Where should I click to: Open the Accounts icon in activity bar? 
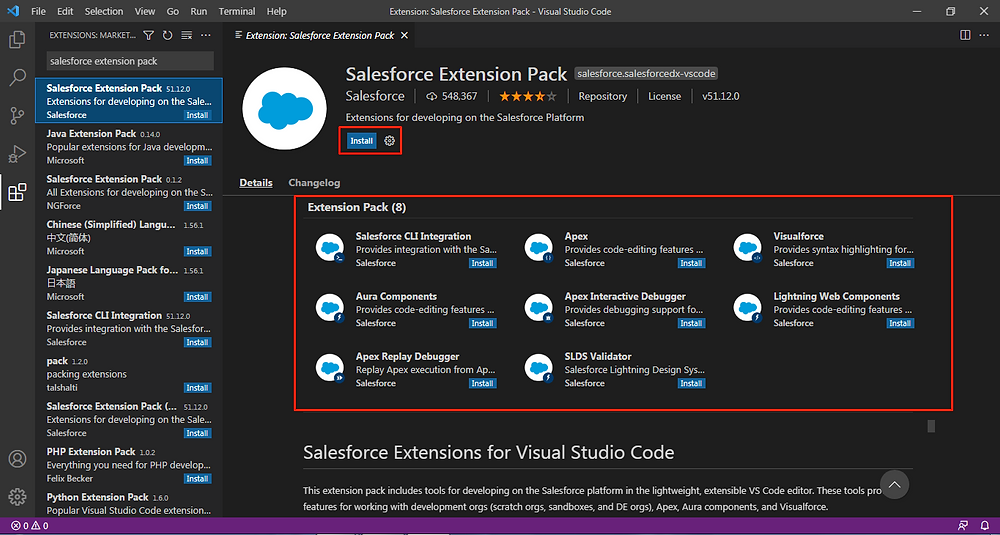point(17,458)
